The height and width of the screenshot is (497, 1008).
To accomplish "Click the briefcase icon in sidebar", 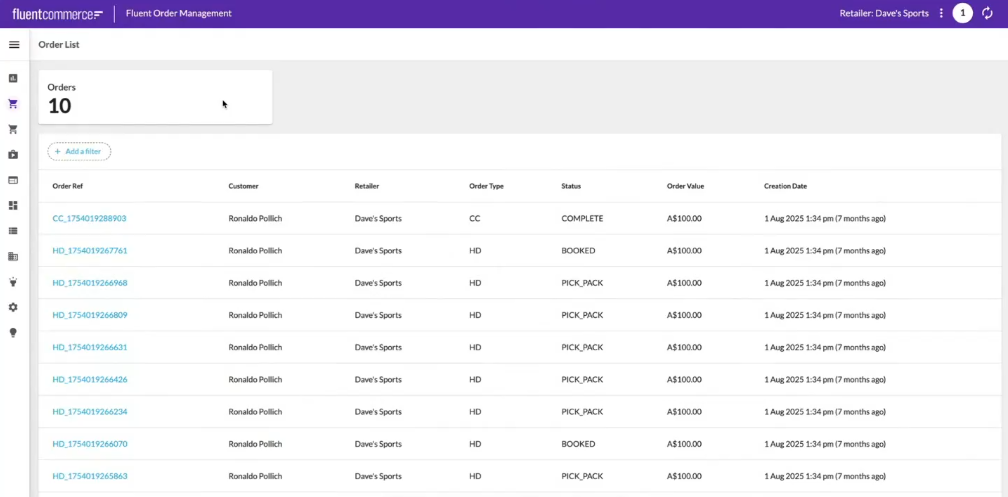I will (x=13, y=155).
